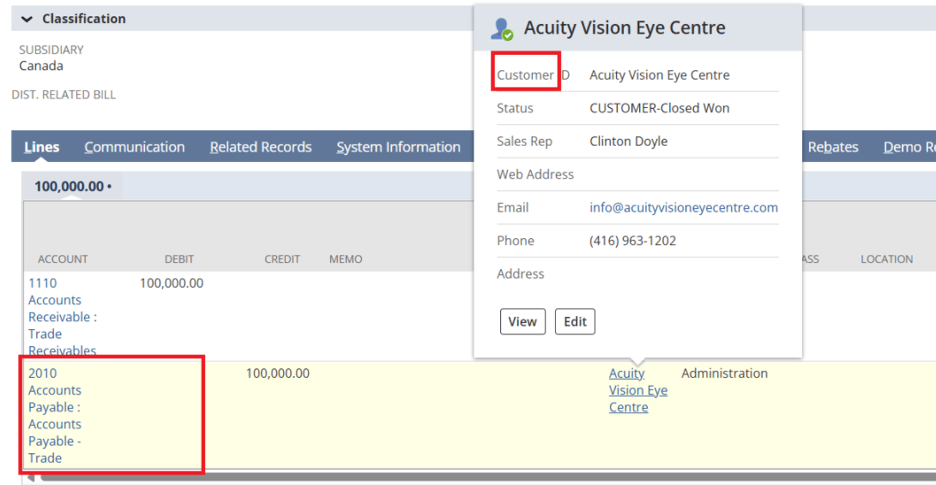Click the LOCATION column header

tap(886, 259)
